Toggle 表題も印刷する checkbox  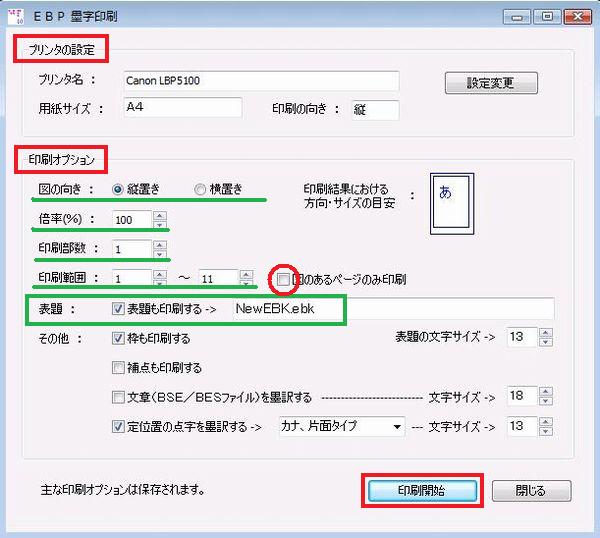click(119, 310)
